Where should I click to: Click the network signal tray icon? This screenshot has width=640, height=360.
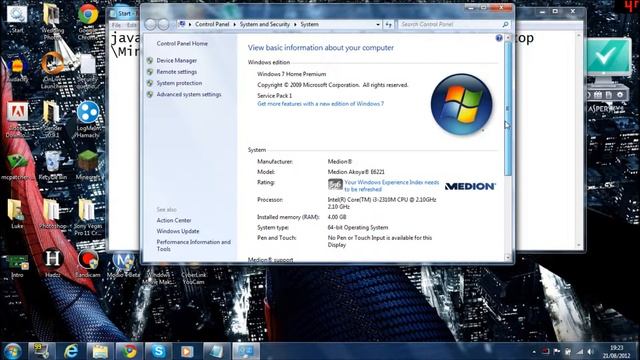(580, 351)
